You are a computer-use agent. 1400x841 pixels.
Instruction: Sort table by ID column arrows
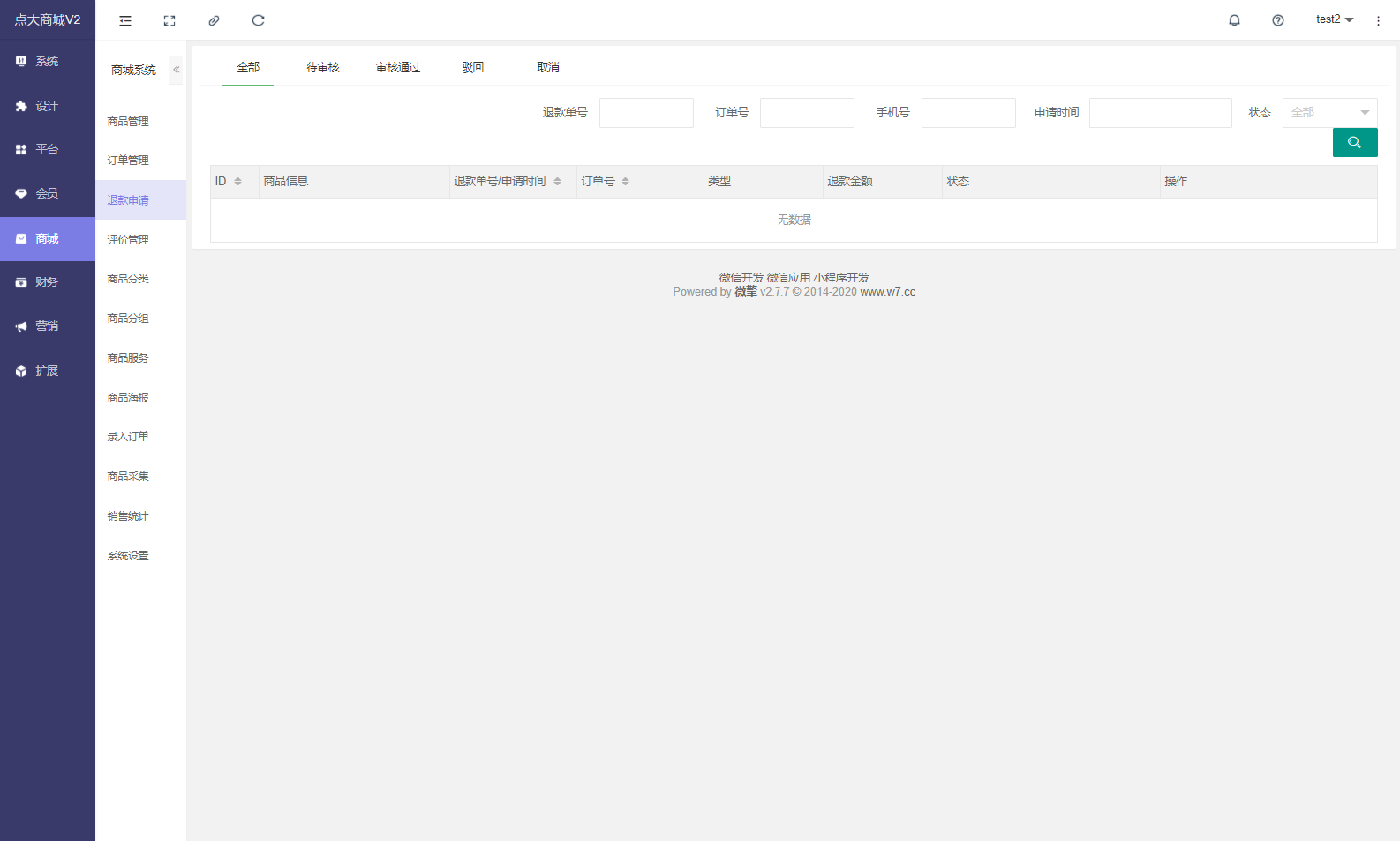tap(237, 182)
